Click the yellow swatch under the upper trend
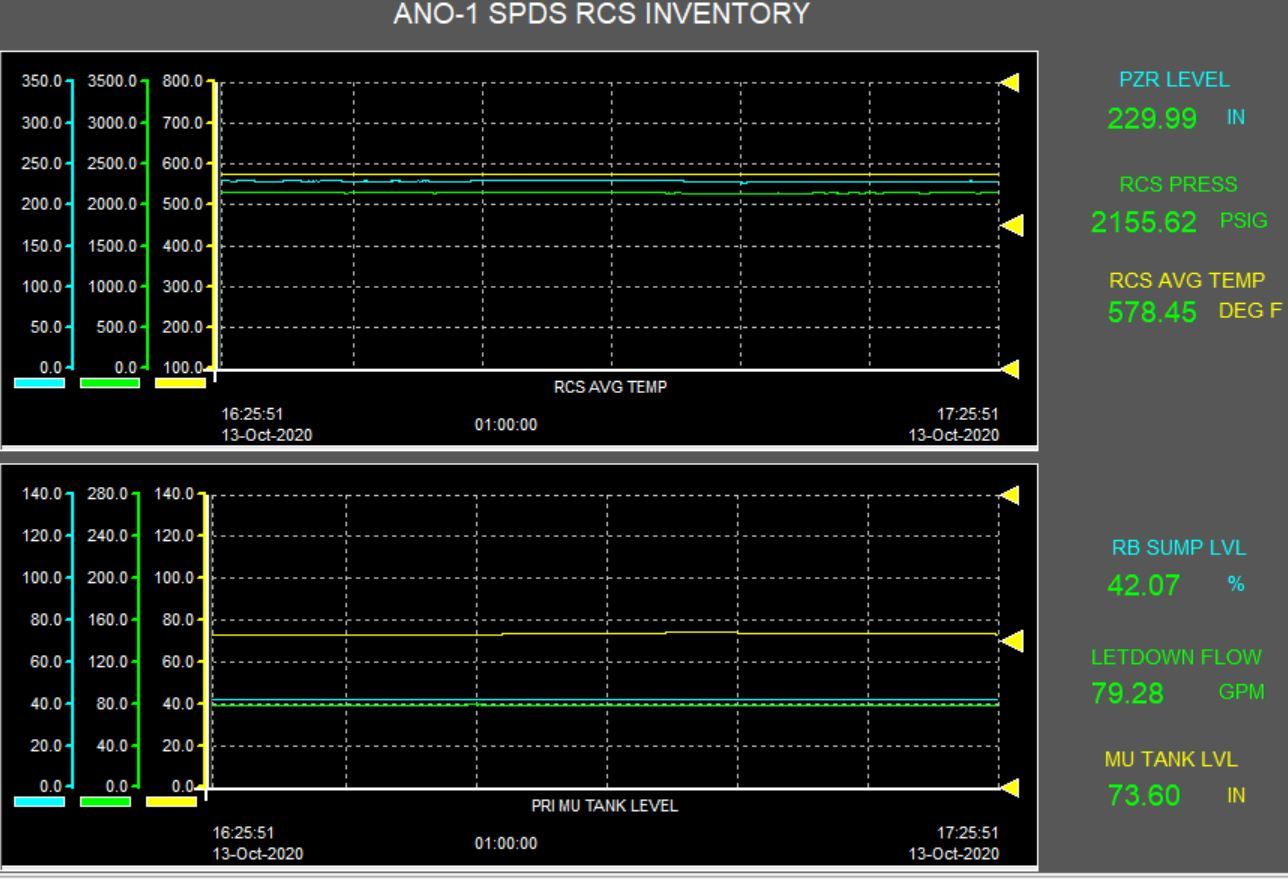This screenshot has width=1288, height=879. point(180,383)
